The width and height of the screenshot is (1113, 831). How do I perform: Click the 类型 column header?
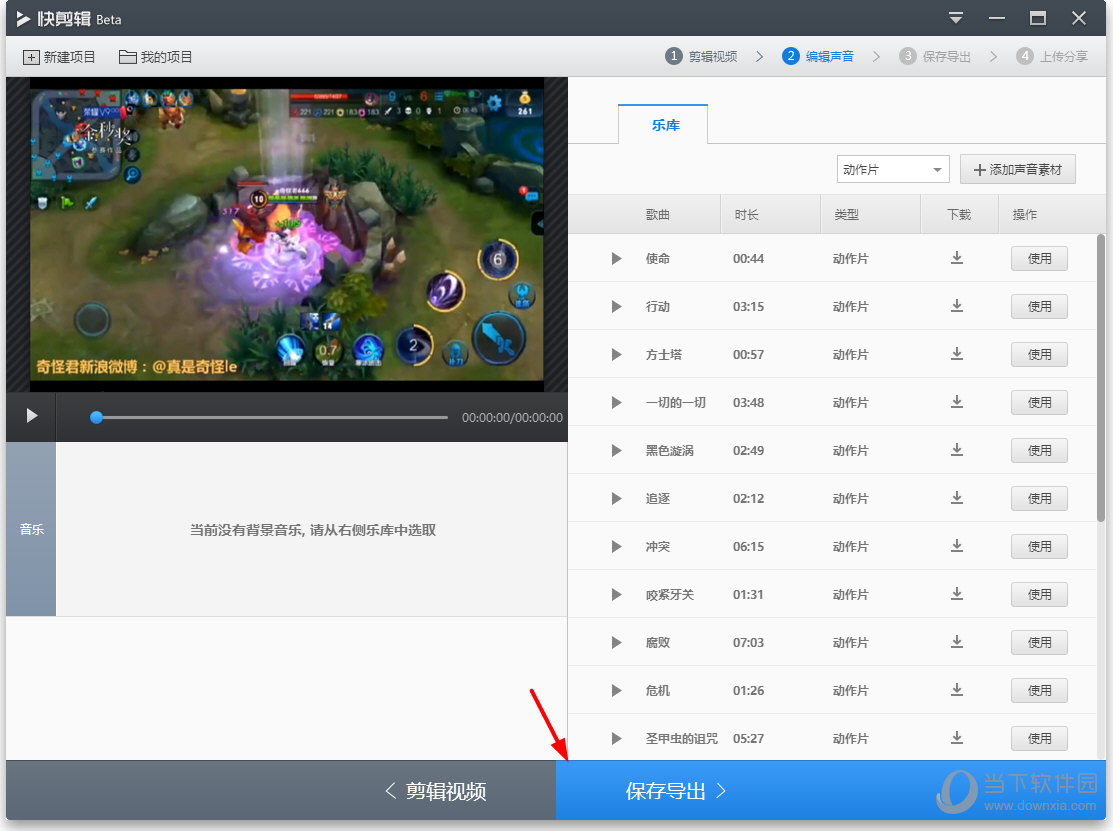[x=846, y=214]
